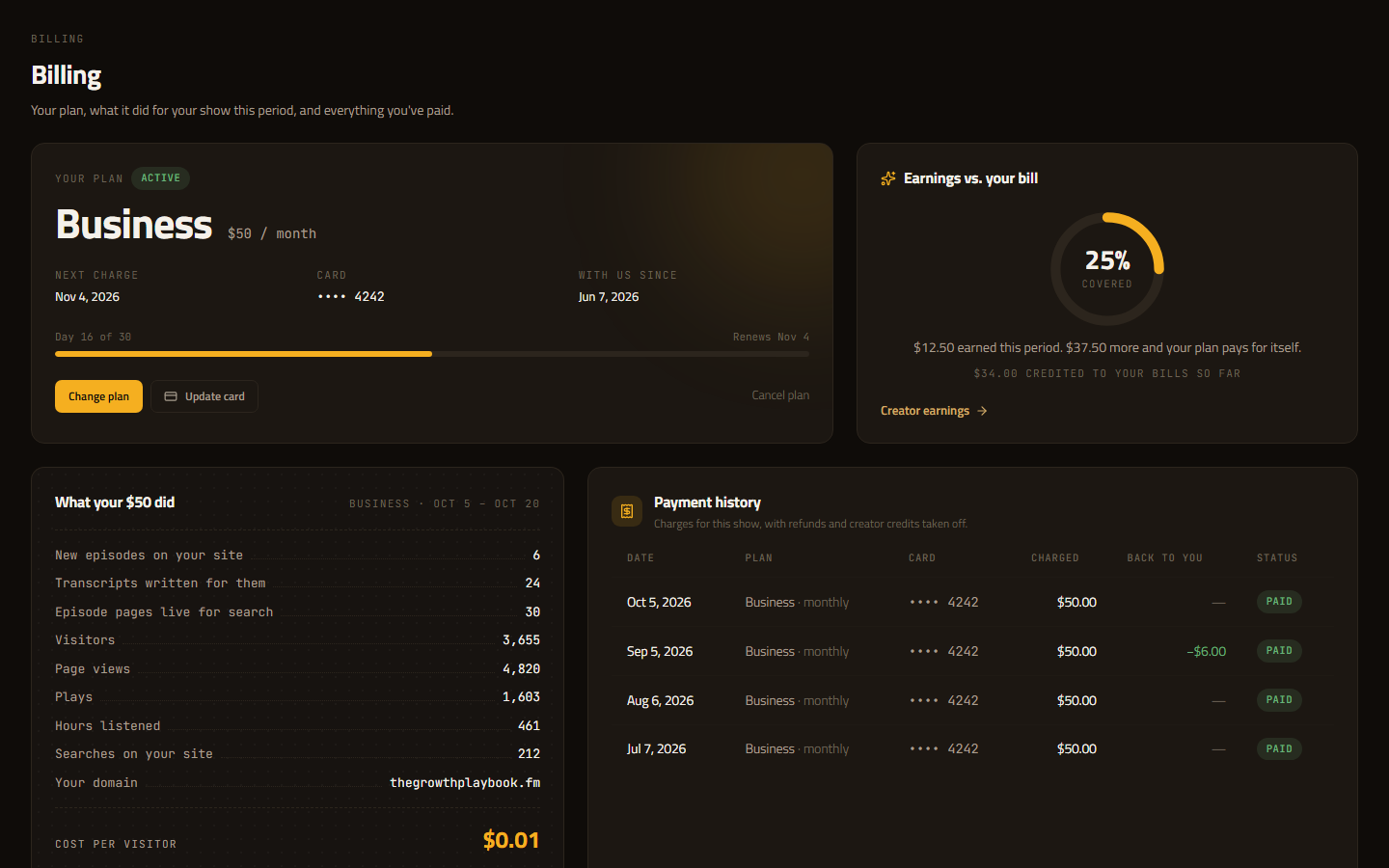
Task: Click the Business · monthly plan for Oct 5, 2026
Action: tap(797, 602)
